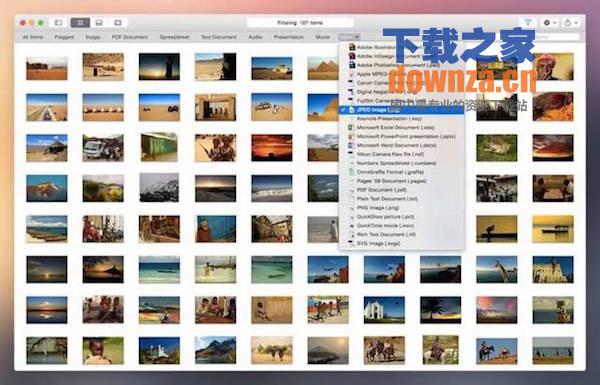The width and height of the screenshot is (600, 385).
Task: Choose Adobe Illustrator entry in menu
Action: (x=402, y=47)
